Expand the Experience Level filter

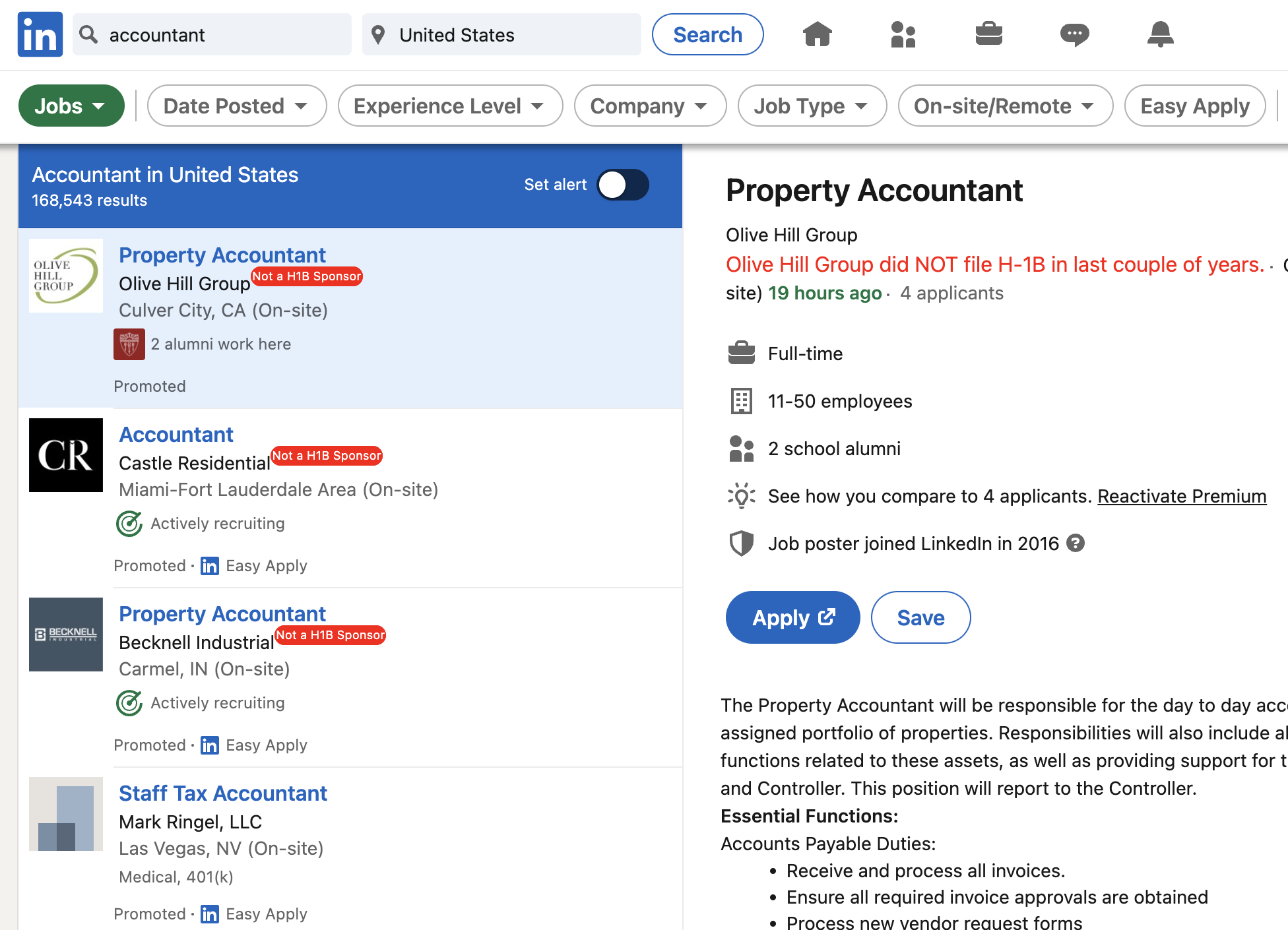pos(449,106)
